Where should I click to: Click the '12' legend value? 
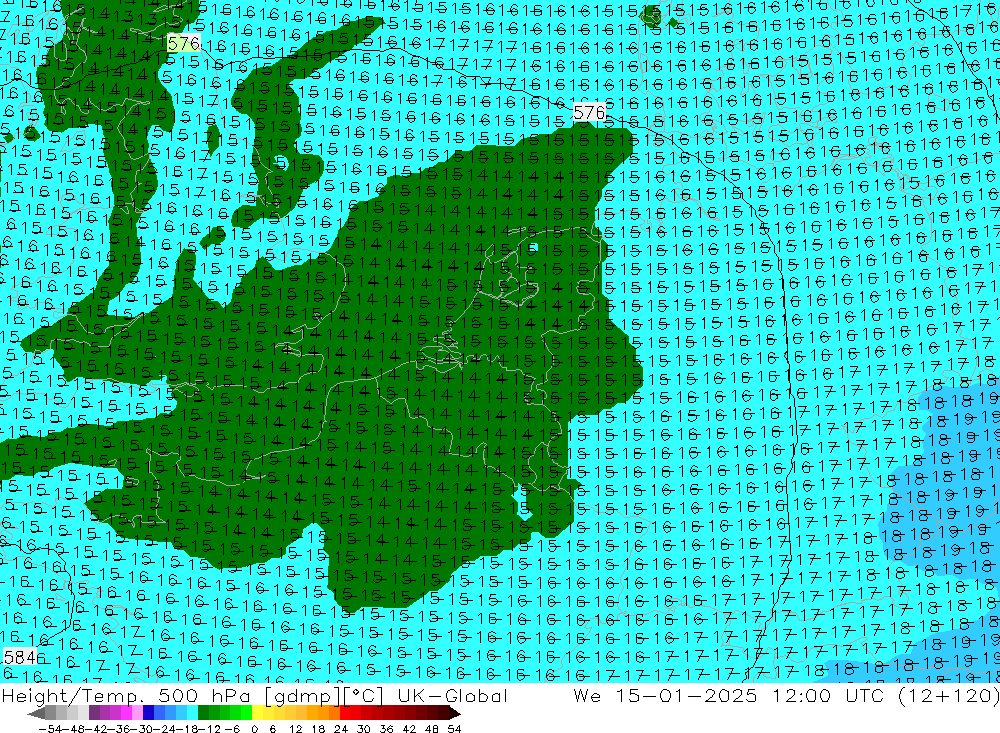tap(296, 729)
